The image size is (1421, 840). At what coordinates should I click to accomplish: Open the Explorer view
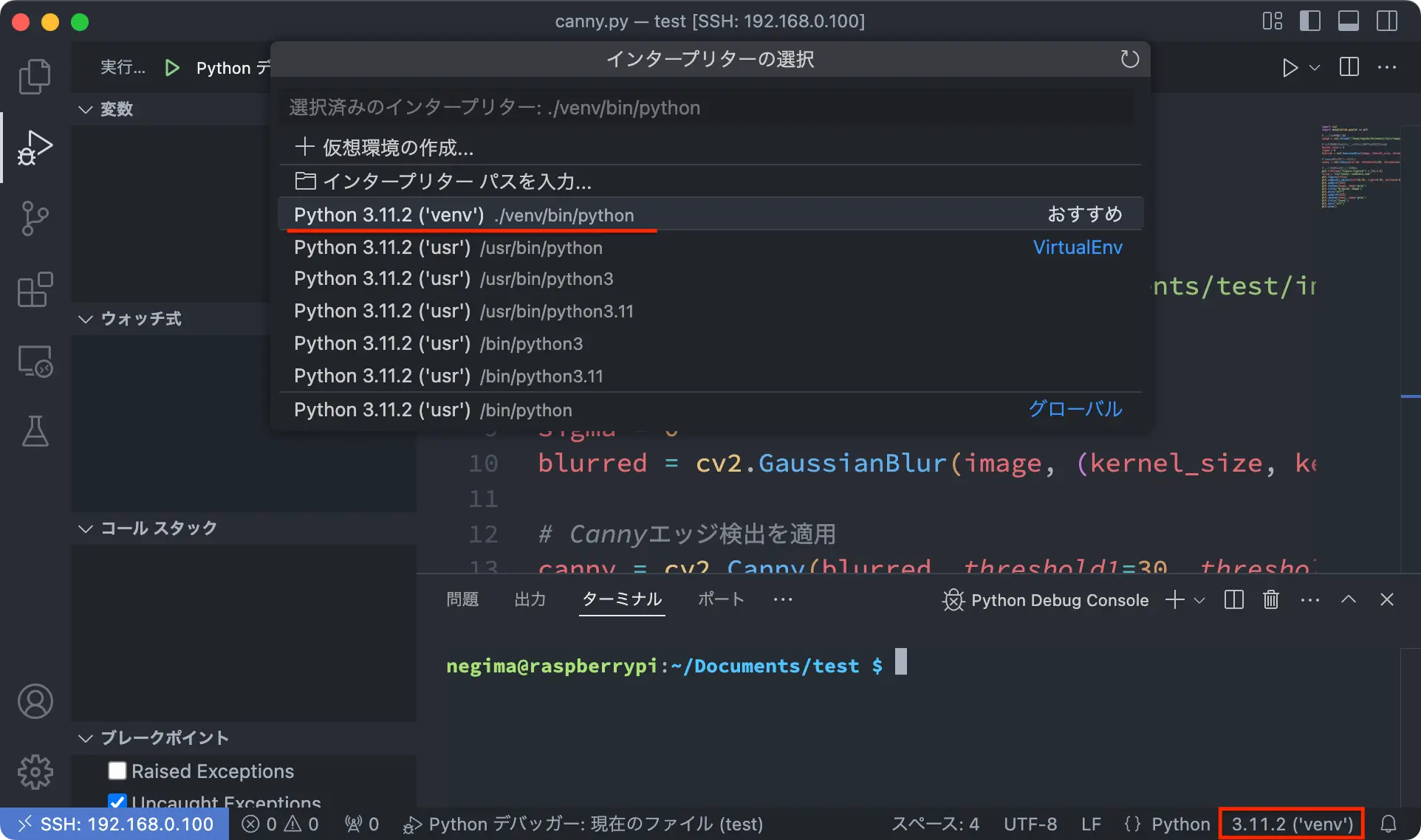point(35,76)
